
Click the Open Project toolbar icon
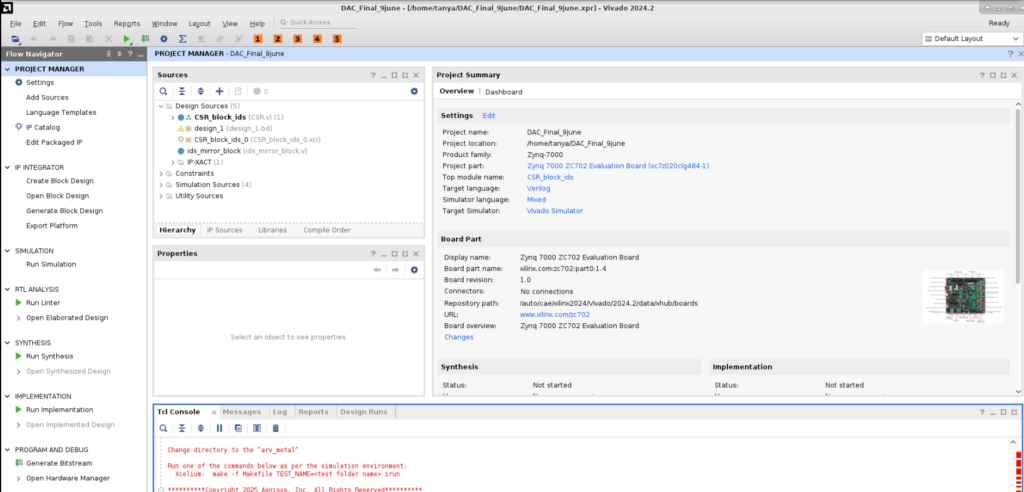[x=15, y=39]
